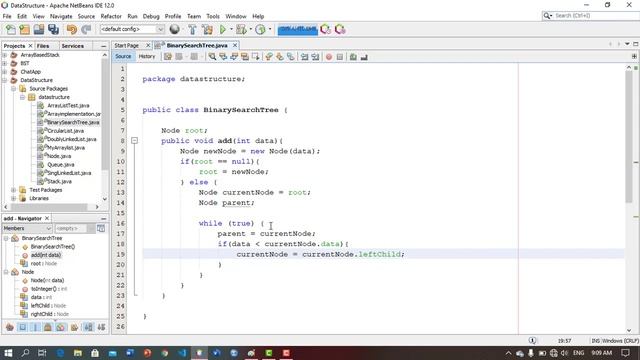Collapse the datastructure package node
The image size is (640, 360).
tap(22, 97)
